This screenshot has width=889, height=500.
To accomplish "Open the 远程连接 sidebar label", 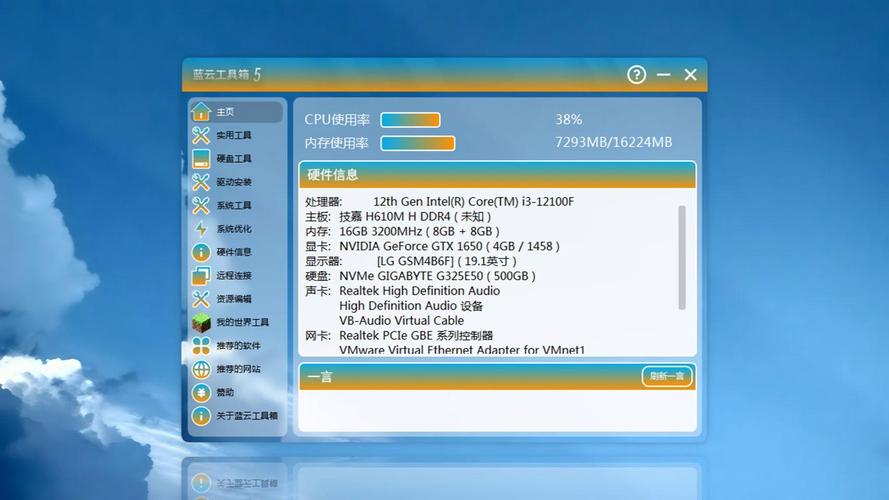I will click(x=234, y=276).
